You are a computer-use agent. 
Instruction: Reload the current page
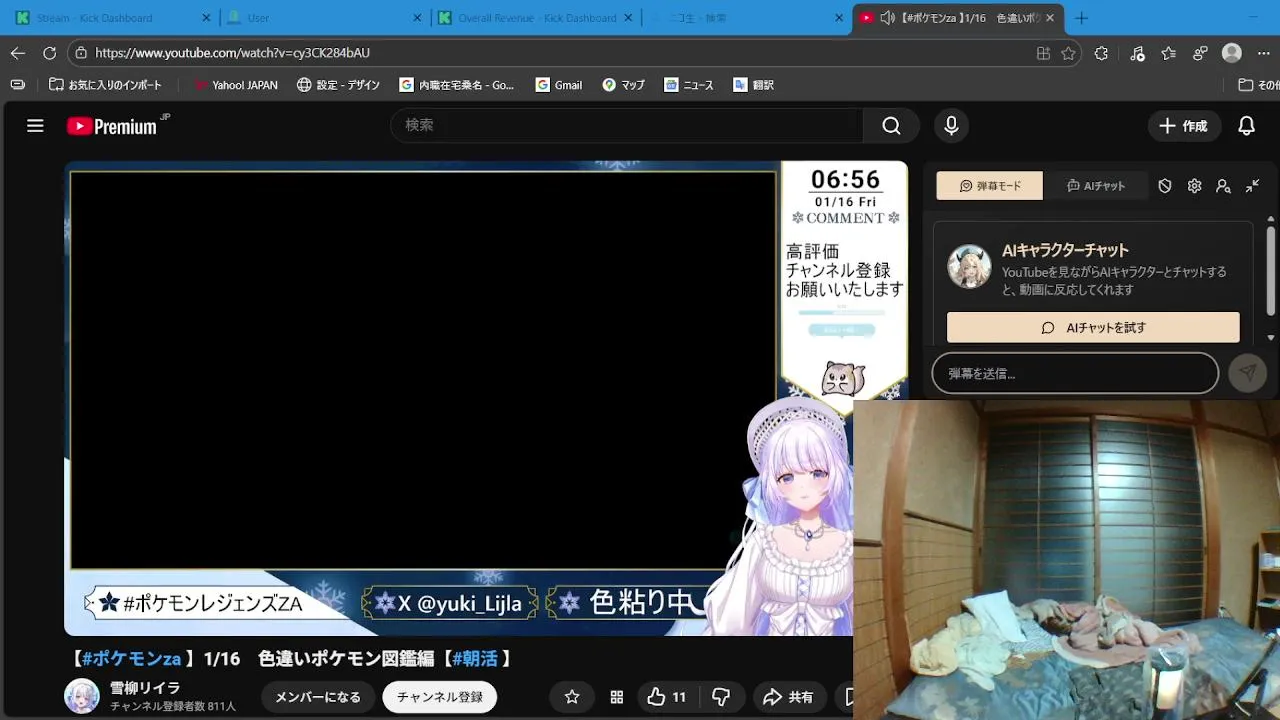pos(50,53)
